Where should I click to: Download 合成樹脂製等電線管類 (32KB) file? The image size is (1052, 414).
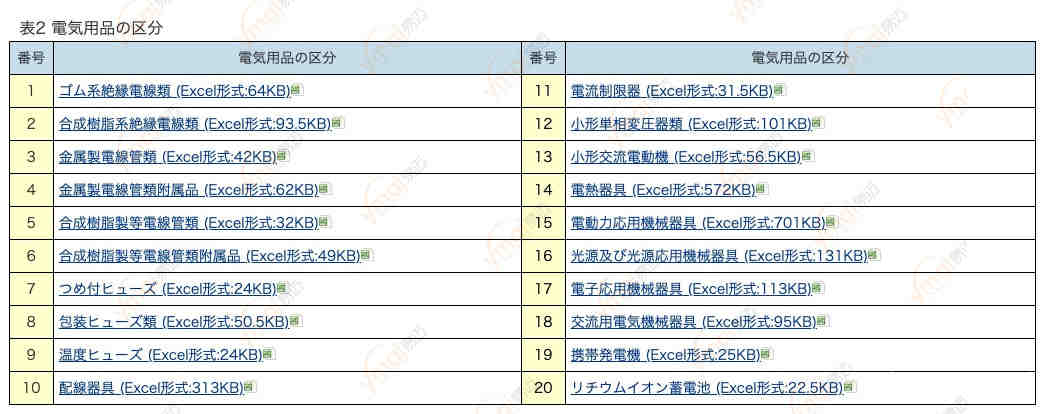coord(189,222)
